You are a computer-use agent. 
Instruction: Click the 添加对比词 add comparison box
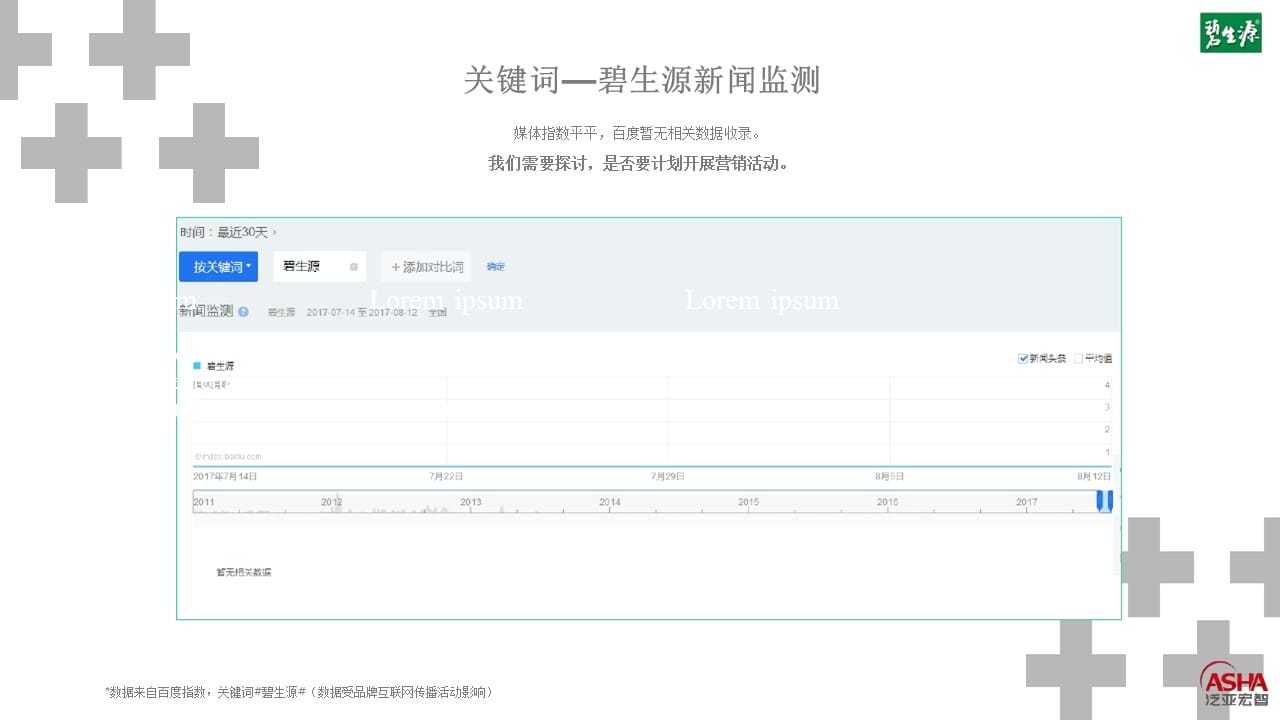point(426,267)
